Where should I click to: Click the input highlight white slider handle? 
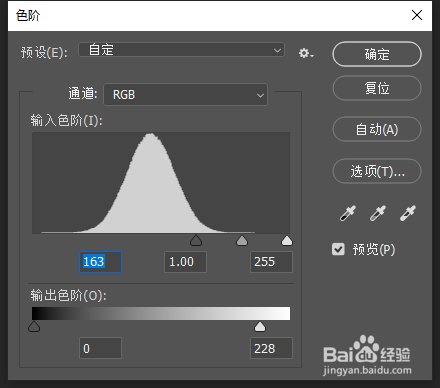coord(287,240)
